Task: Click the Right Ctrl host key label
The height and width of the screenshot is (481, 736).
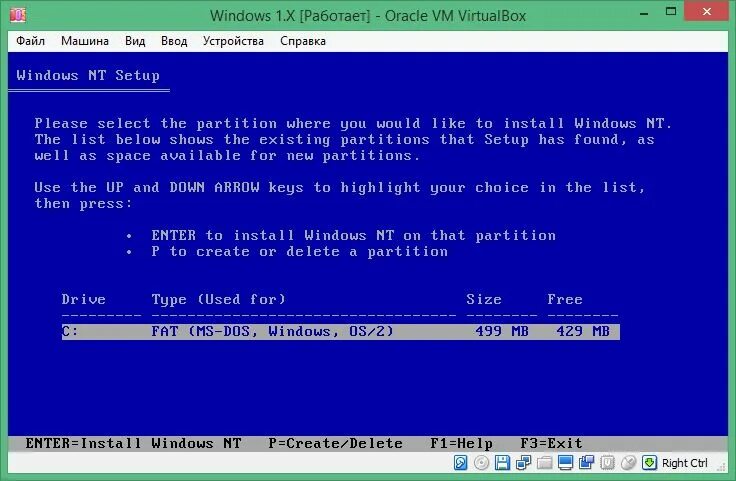Action: [685, 463]
